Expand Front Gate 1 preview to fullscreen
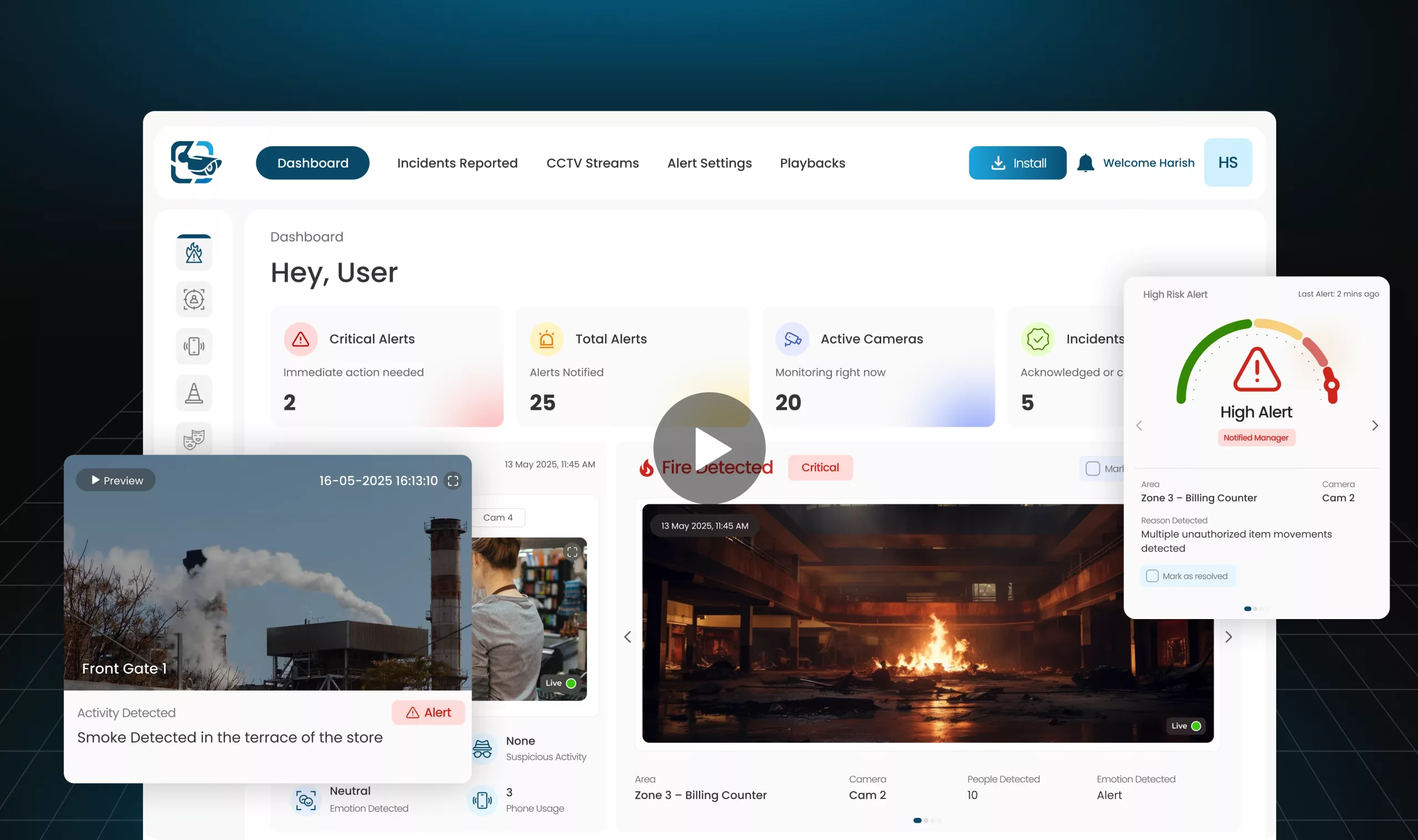Screen dimensions: 1418x840 (x=453, y=481)
